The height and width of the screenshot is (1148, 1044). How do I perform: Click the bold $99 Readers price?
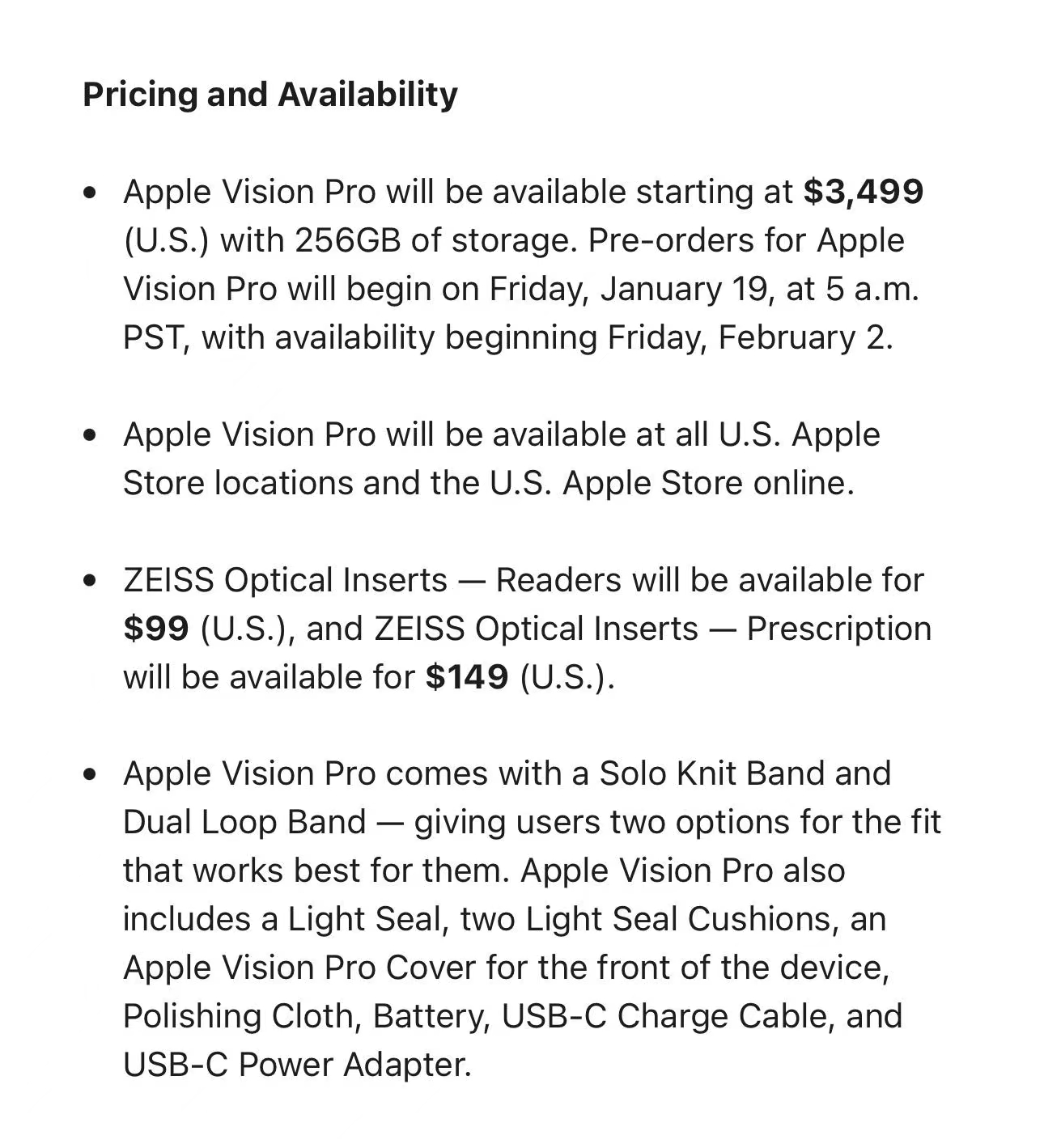[156, 629]
